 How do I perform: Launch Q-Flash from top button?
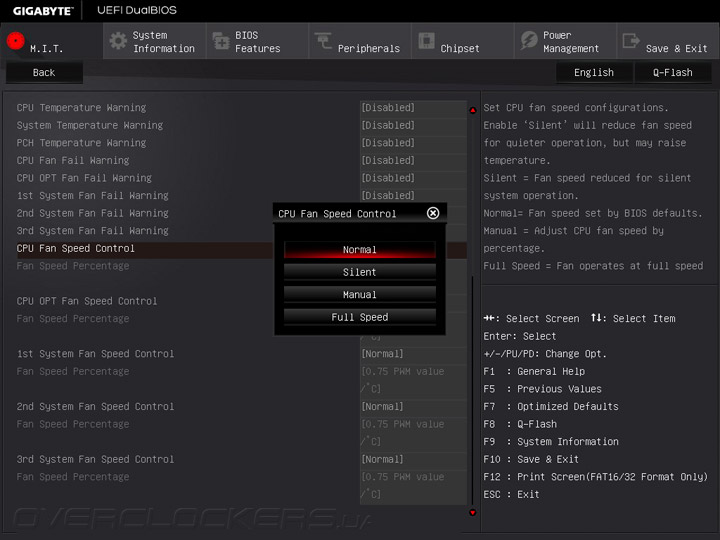click(x=673, y=73)
